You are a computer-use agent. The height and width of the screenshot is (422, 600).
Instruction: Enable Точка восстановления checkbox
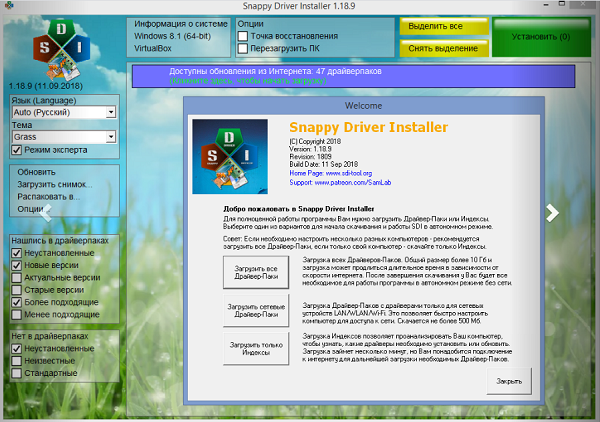click(x=243, y=36)
